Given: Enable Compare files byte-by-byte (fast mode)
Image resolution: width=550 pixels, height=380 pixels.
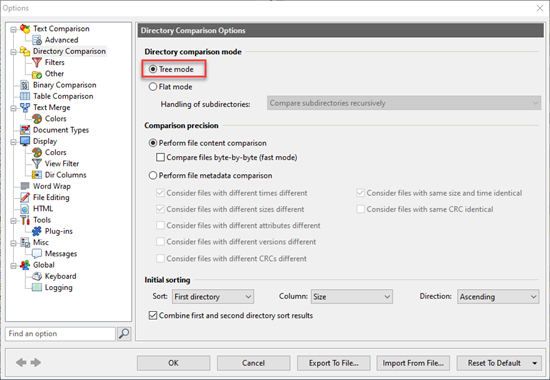Looking at the screenshot, I should [x=160, y=157].
